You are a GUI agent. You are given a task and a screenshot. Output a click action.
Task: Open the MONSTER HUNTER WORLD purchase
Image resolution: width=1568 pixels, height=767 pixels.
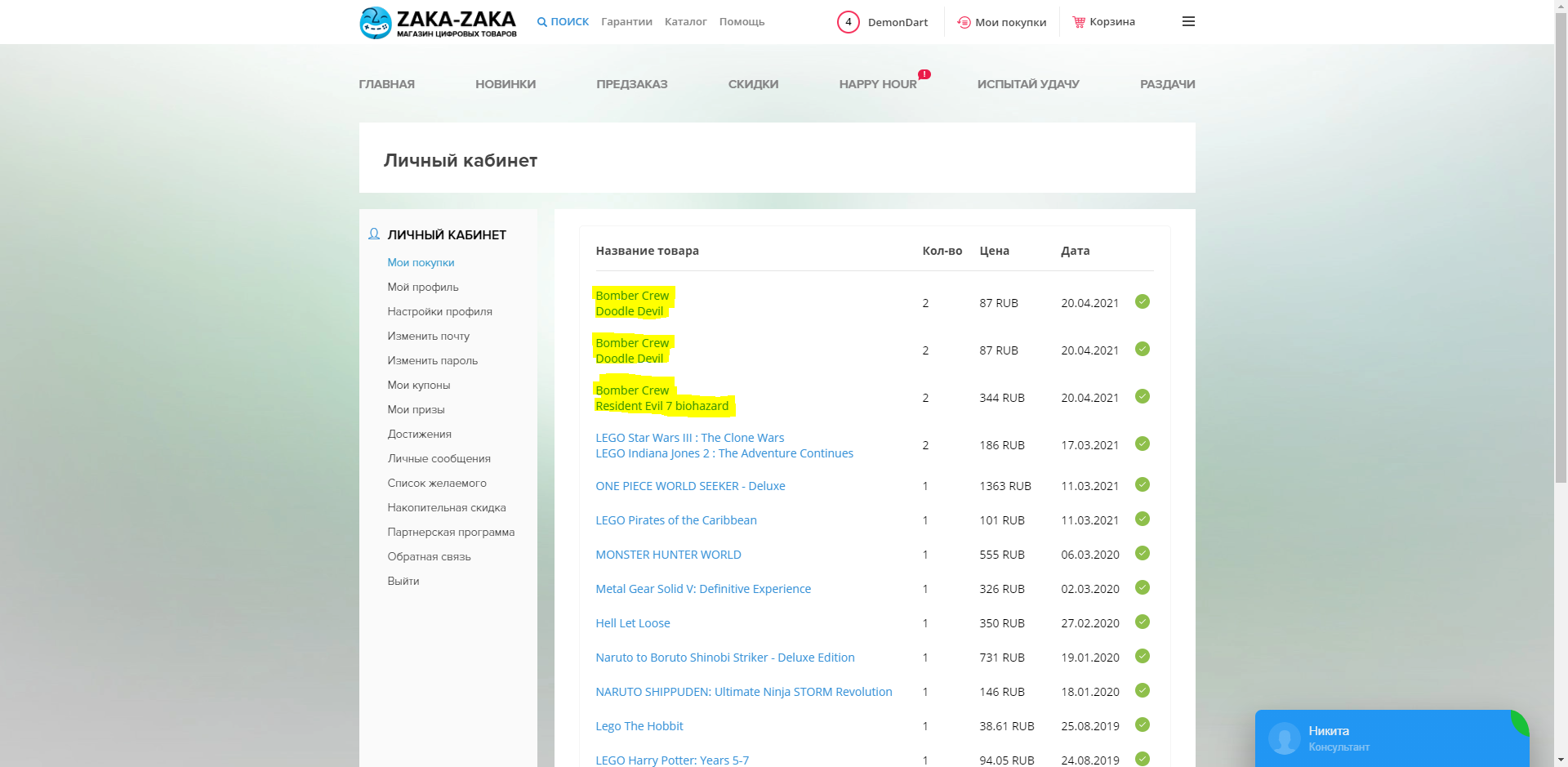(x=669, y=555)
